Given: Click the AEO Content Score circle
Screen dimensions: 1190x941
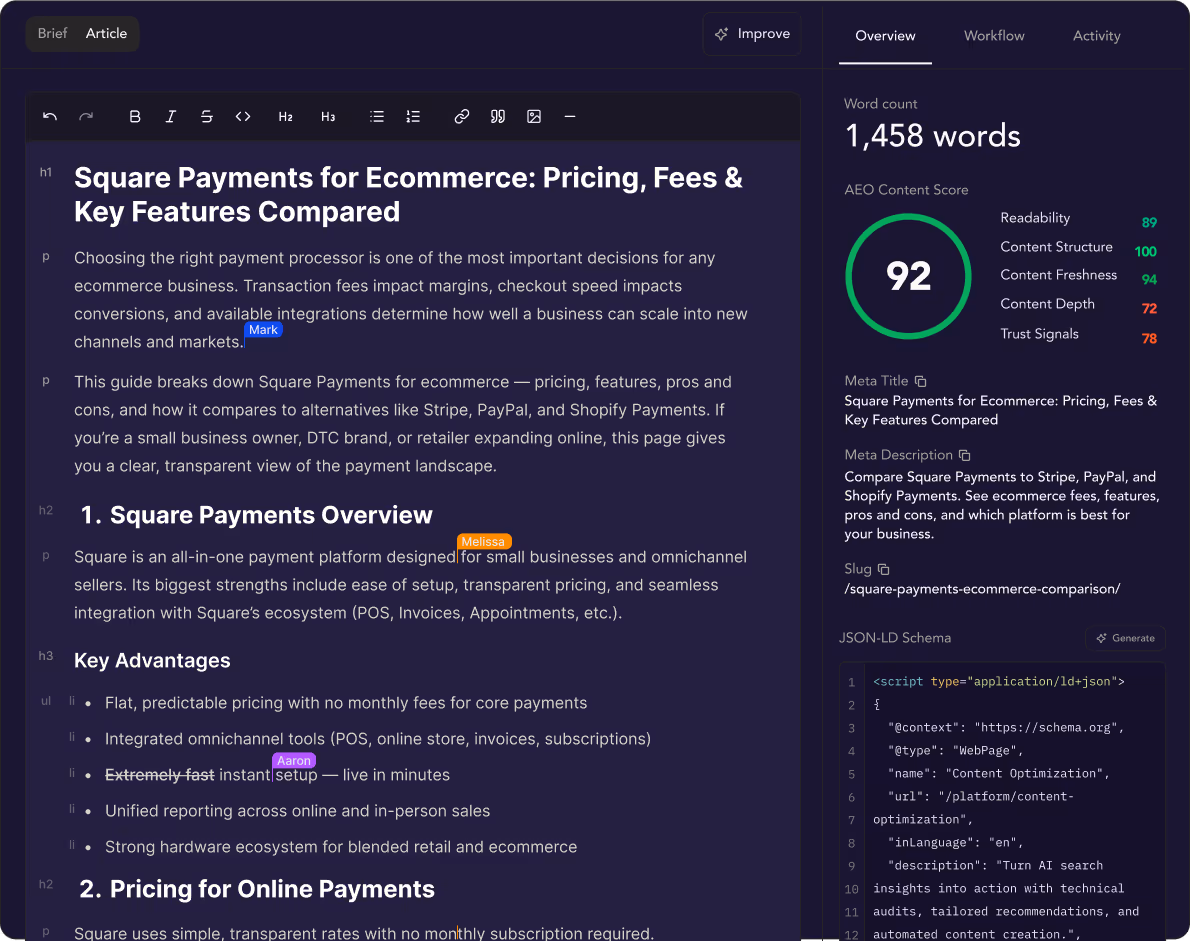Looking at the screenshot, I should 908,277.
